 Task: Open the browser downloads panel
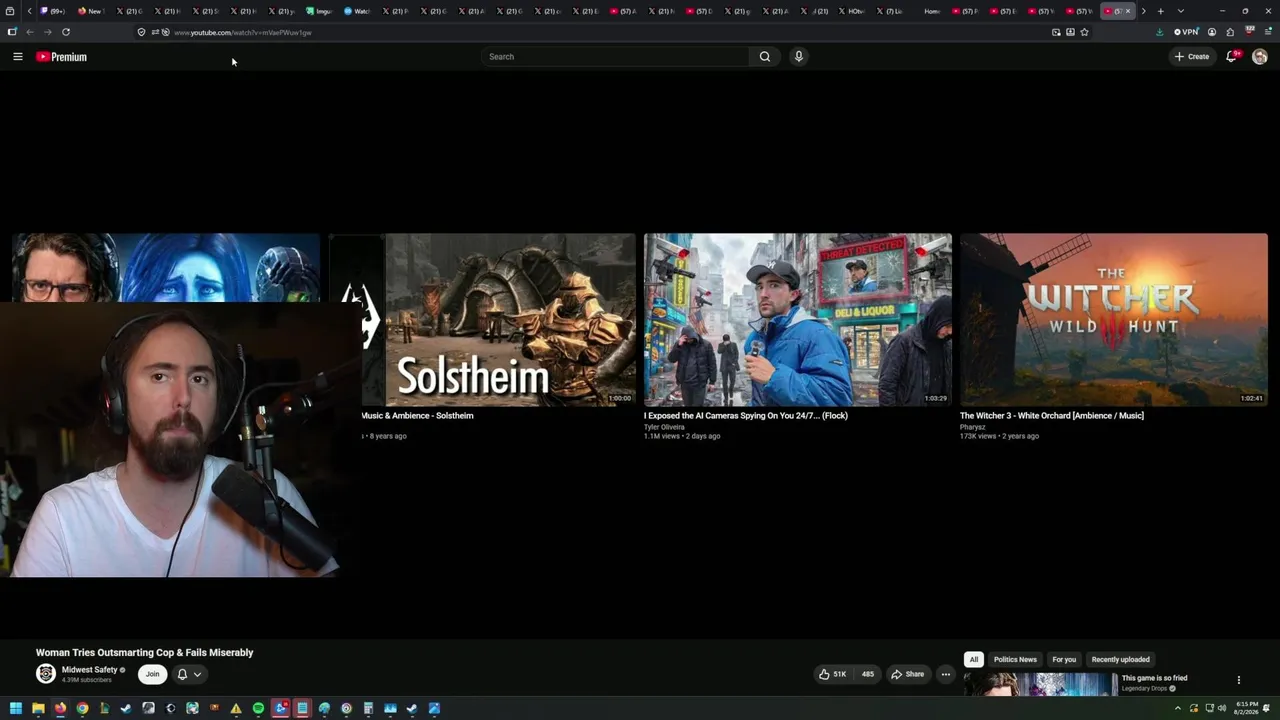(x=1159, y=32)
